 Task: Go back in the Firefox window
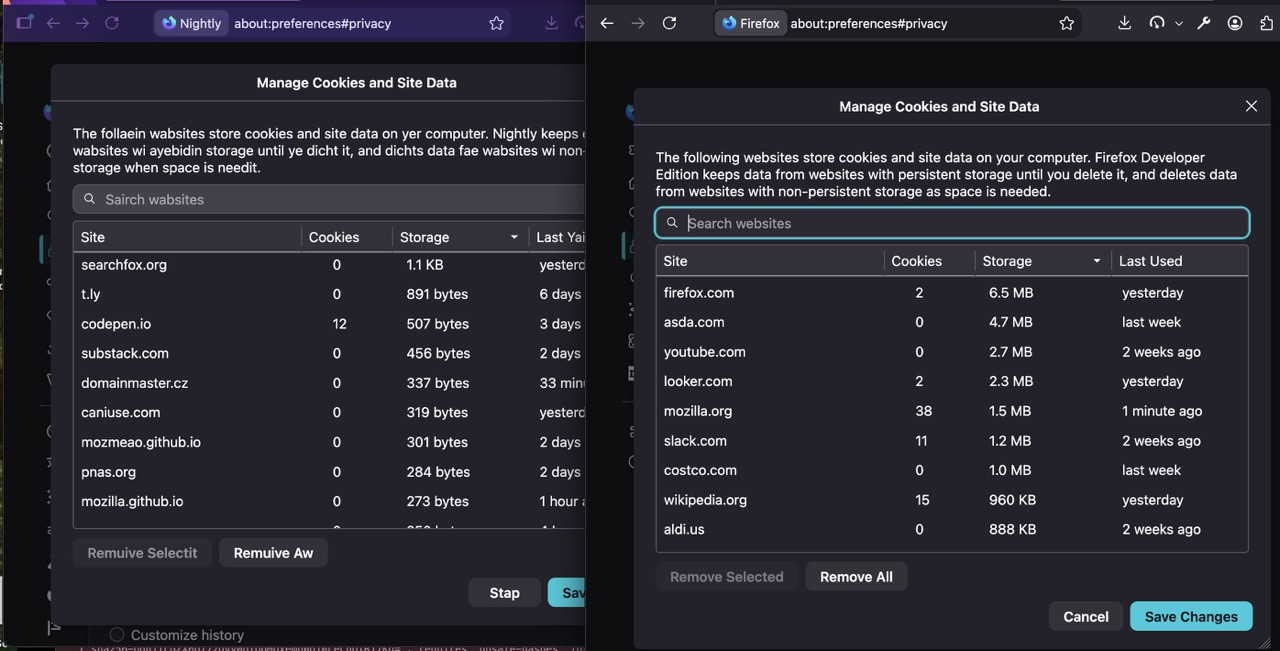click(x=607, y=23)
